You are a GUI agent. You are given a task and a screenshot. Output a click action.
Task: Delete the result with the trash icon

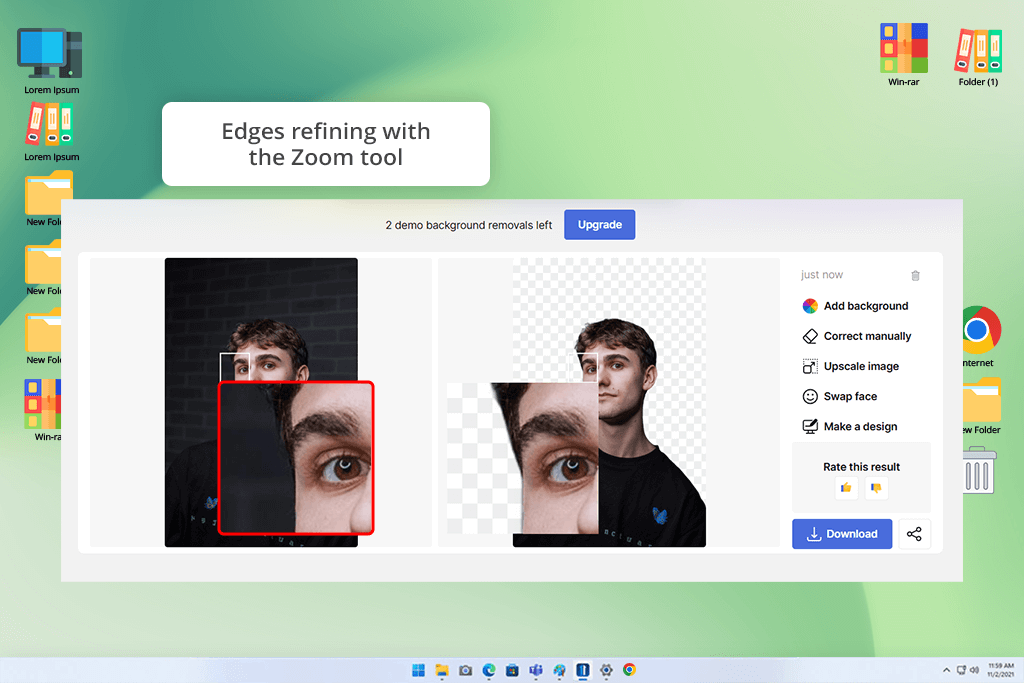916,276
